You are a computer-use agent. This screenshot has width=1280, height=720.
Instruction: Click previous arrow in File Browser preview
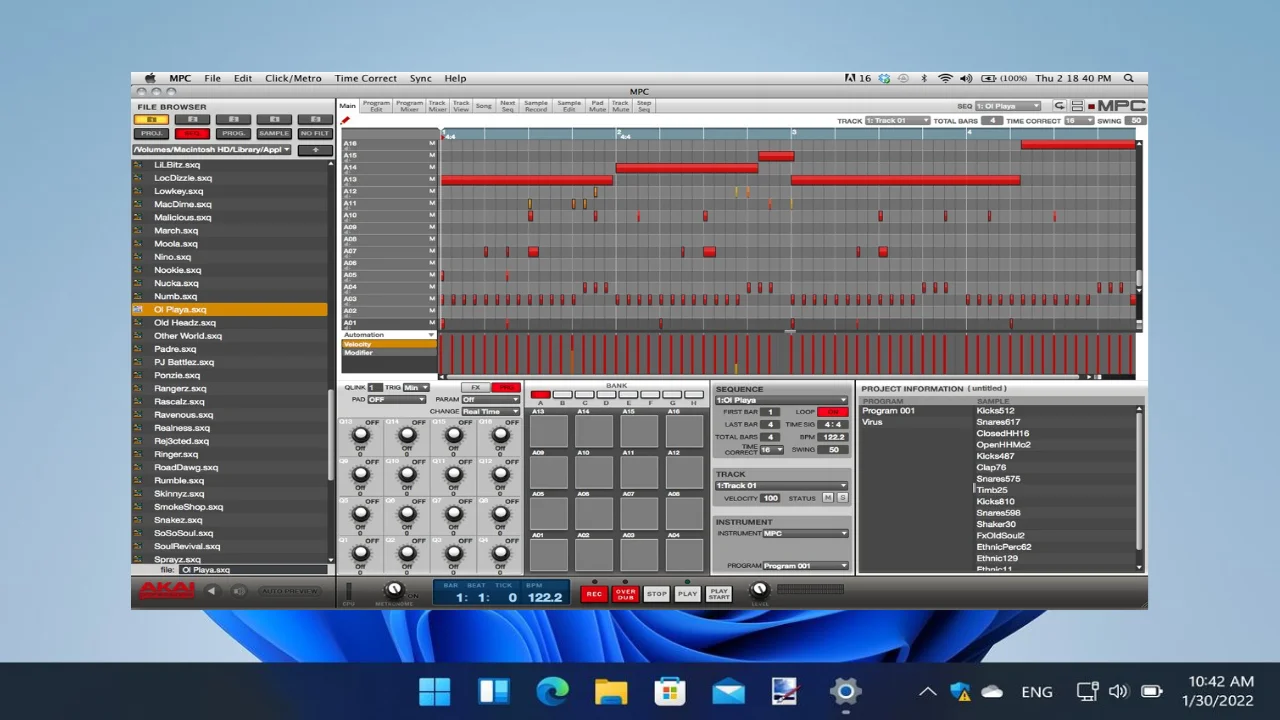point(212,591)
